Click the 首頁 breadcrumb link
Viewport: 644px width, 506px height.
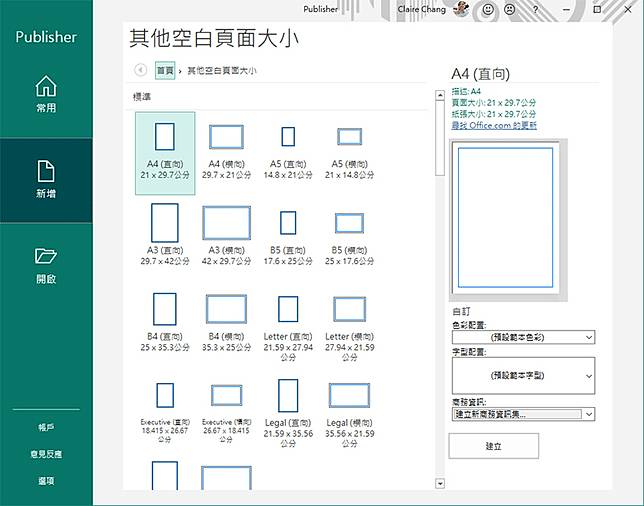(165, 70)
